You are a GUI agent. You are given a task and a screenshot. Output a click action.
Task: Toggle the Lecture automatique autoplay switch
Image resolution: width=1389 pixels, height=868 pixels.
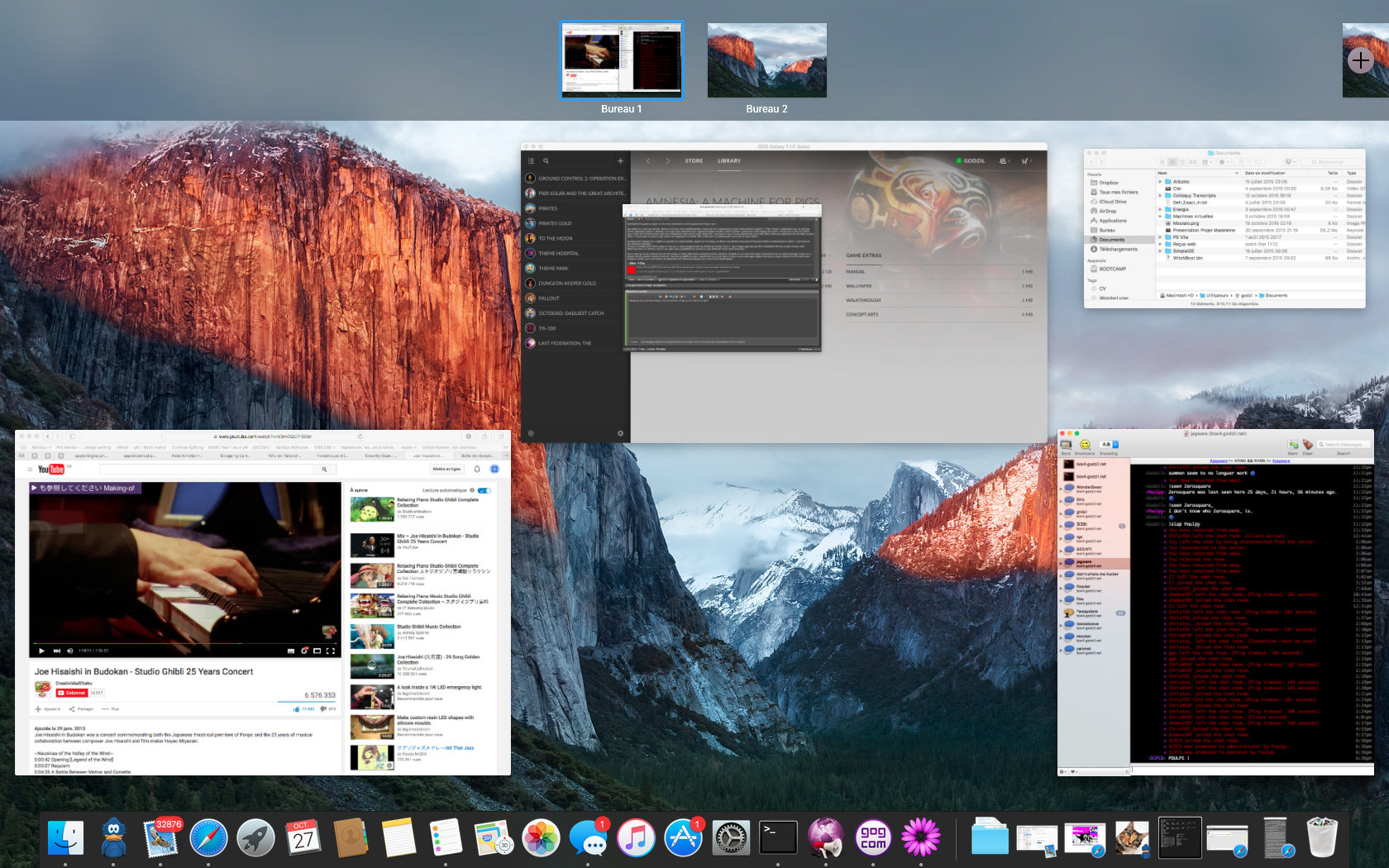pos(484,490)
